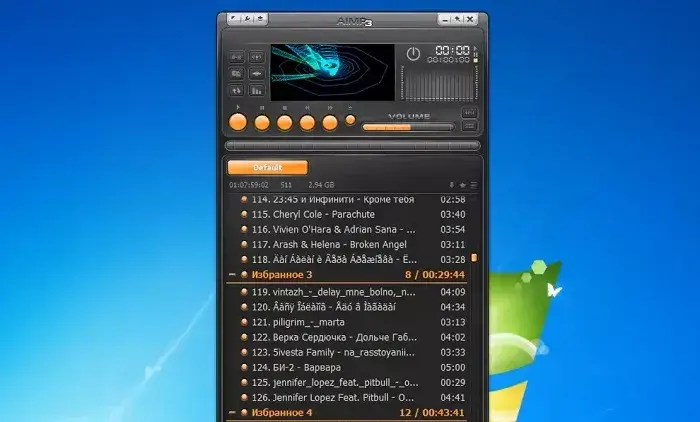Image resolution: width=700 pixels, height=422 pixels.
Task: Toggle the playlist panel visibility button
Action: point(469,126)
